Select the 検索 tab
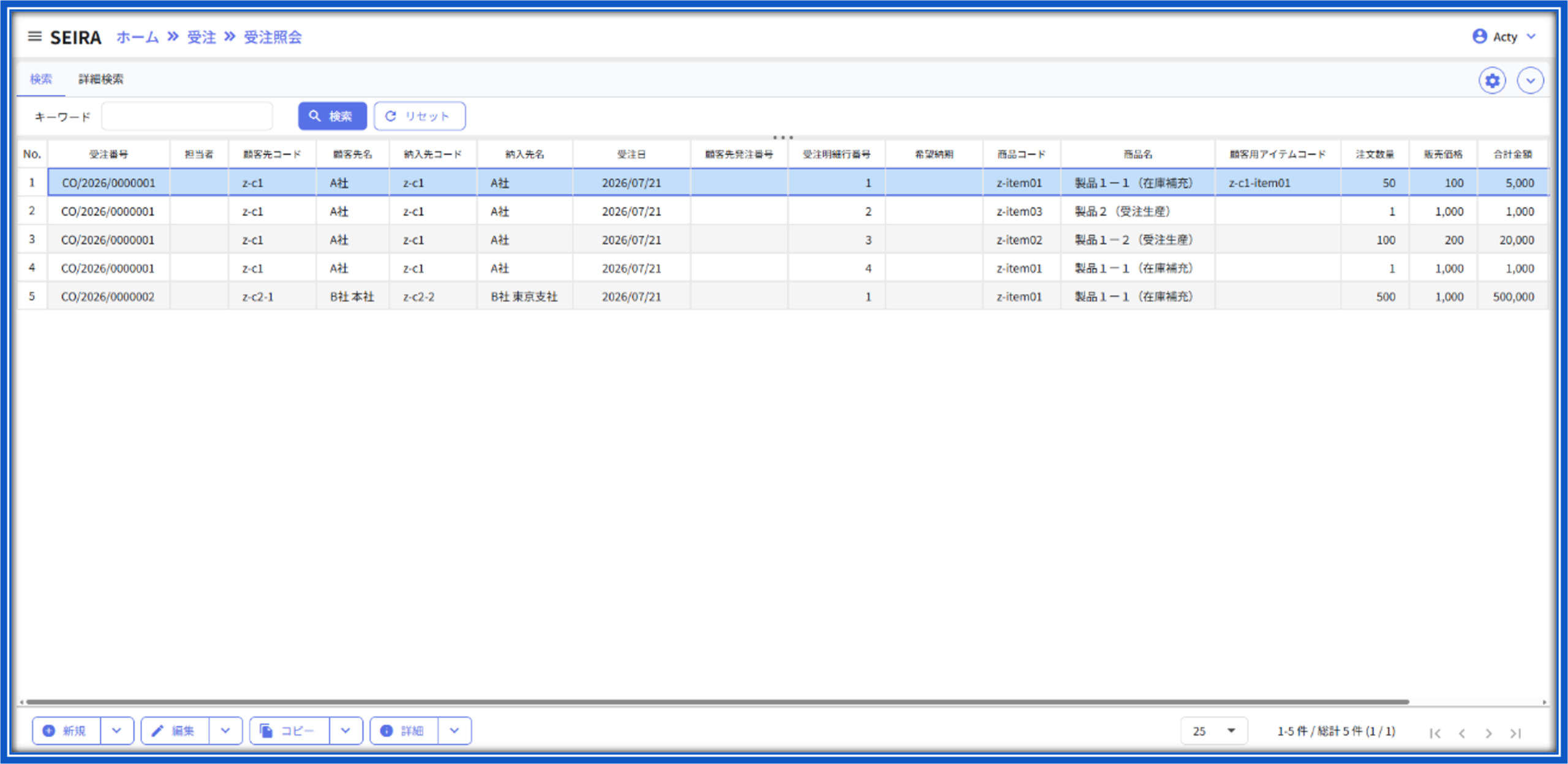The width and height of the screenshot is (1568, 764). (41, 79)
